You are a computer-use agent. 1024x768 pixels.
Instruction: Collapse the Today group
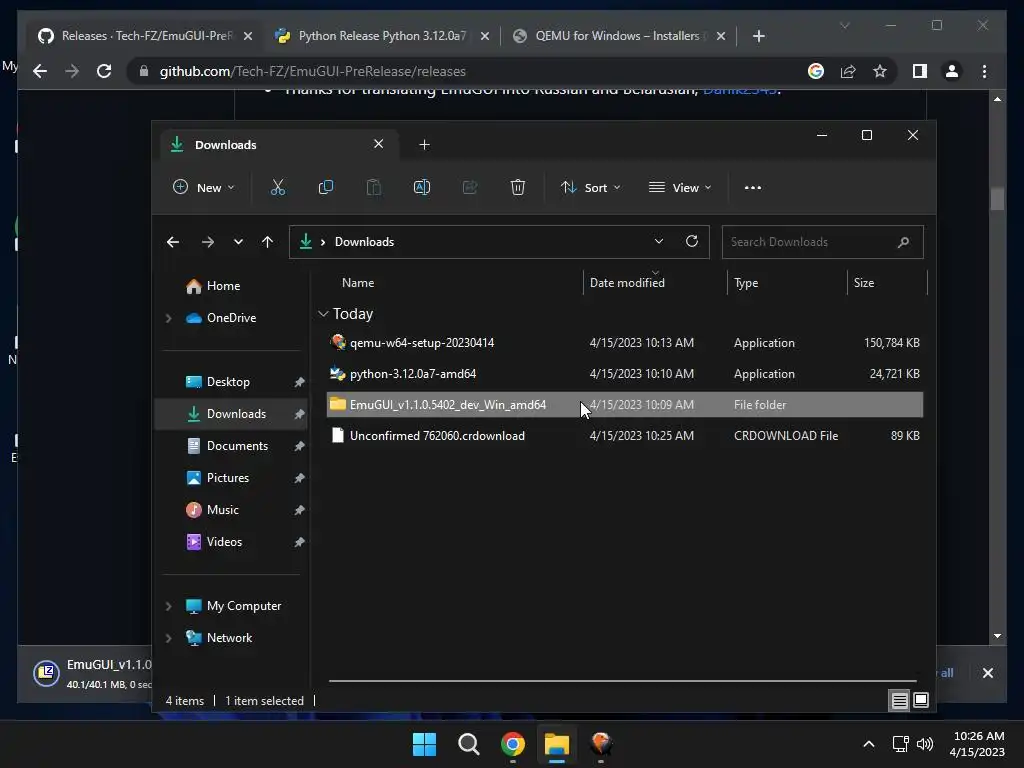point(323,314)
